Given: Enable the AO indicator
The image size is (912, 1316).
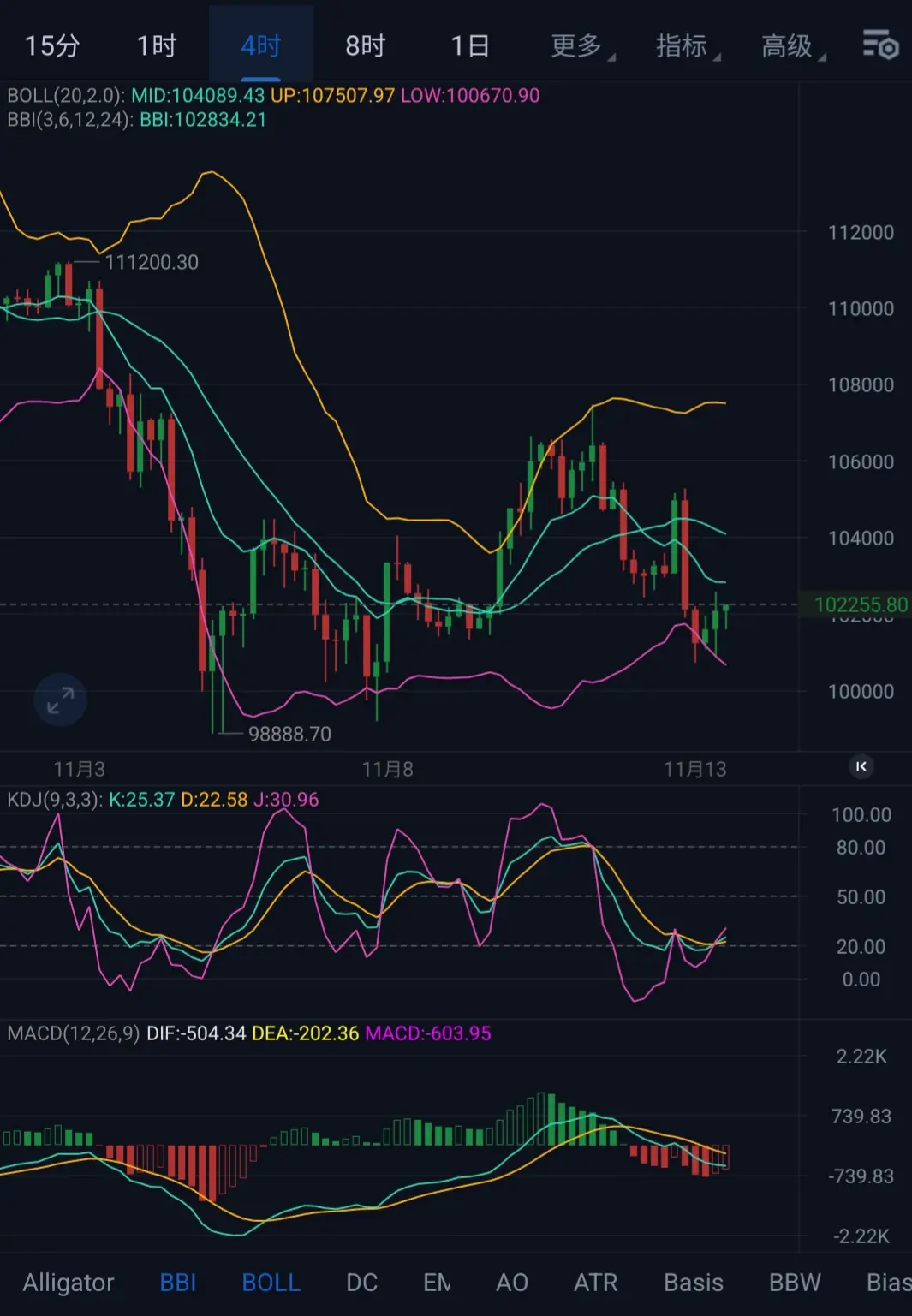Looking at the screenshot, I should tap(512, 1282).
